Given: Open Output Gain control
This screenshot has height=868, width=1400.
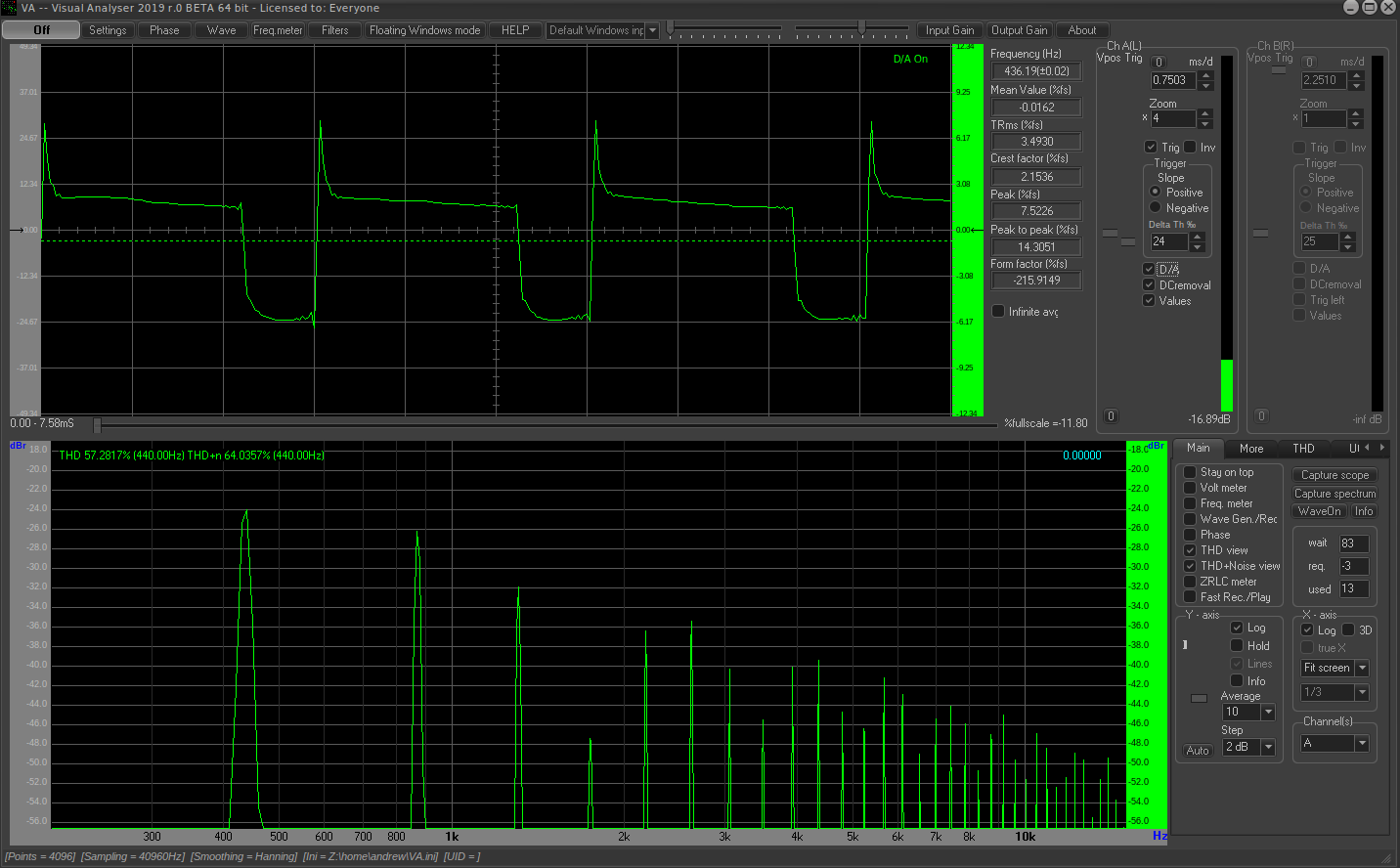Looking at the screenshot, I should tap(1020, 30).
